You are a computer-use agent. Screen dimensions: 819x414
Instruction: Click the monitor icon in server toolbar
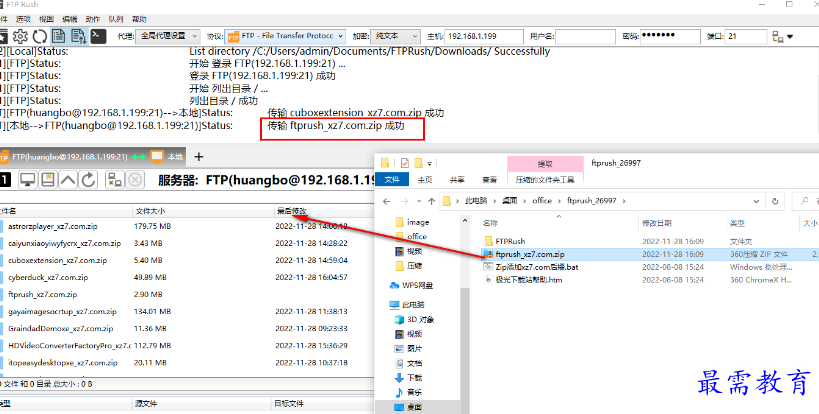(28, 180)
